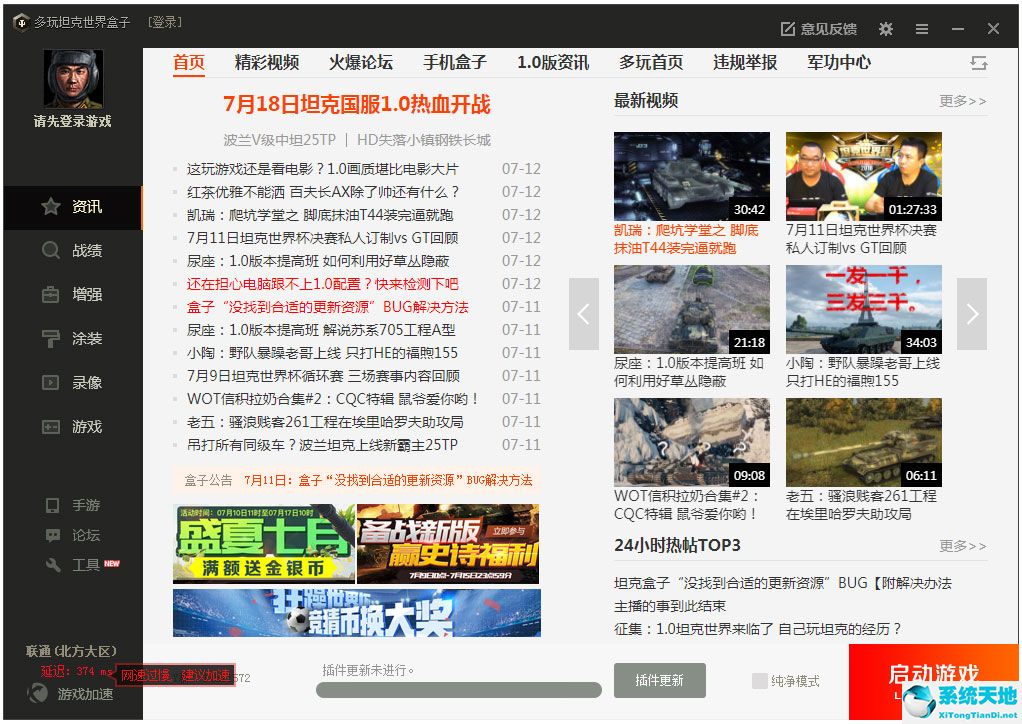Switch to the 精彩视频 tab
Viewport: 1022px width, 724px height.
(267, 63)
